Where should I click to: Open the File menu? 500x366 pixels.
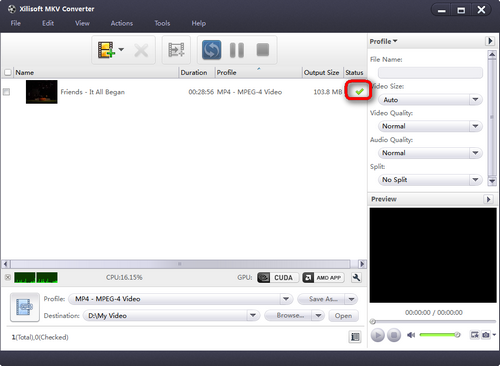coord(15,23)
